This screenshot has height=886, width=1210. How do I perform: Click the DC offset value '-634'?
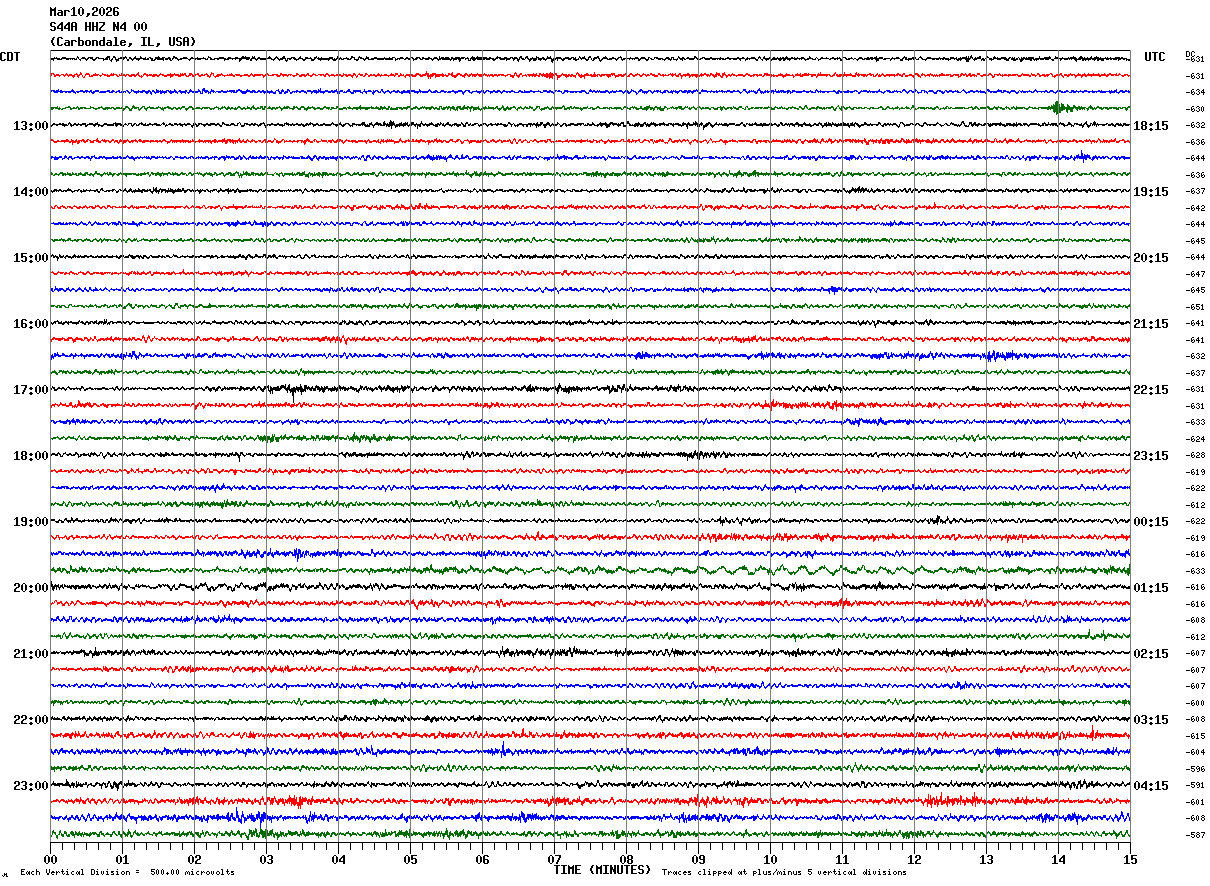1195,92
